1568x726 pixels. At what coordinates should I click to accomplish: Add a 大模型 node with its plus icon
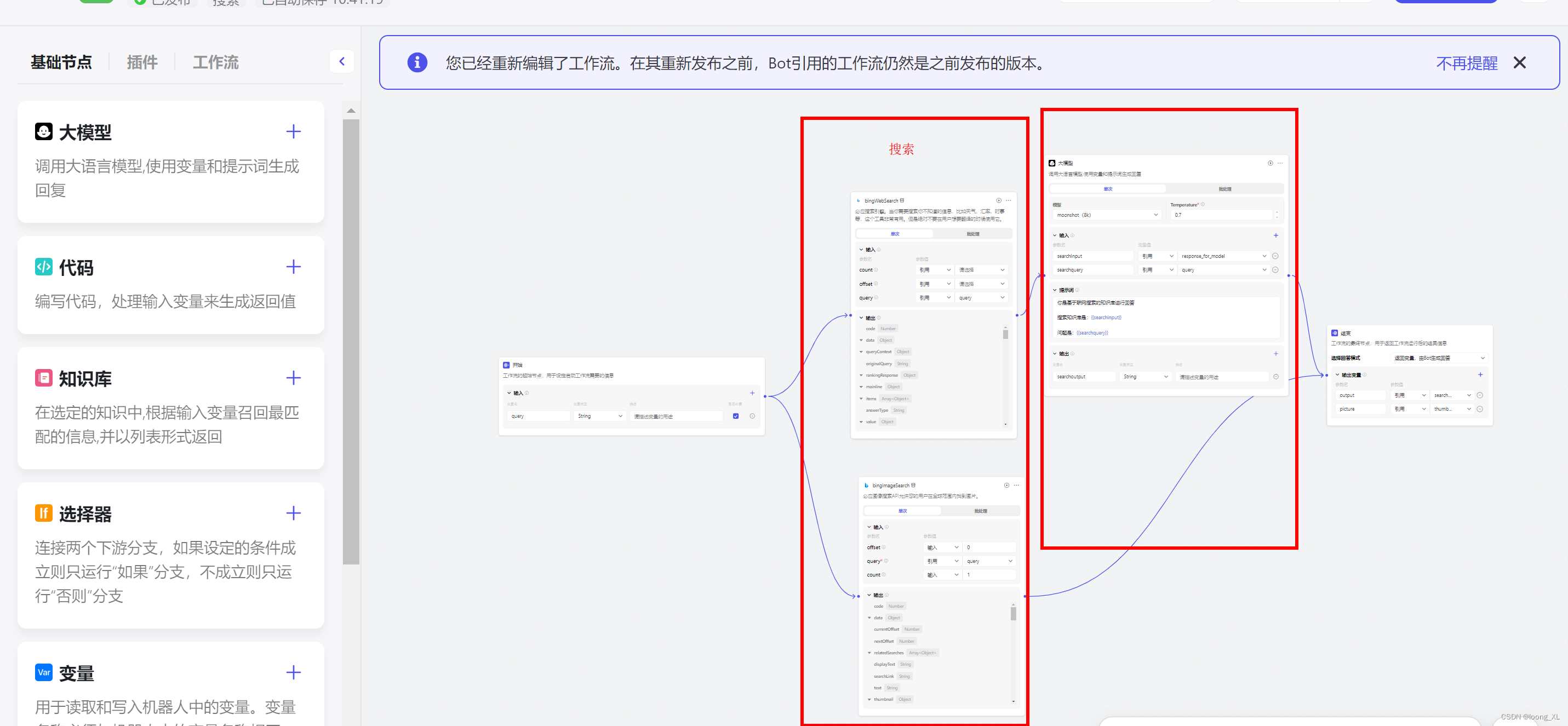click(x=294, y=132)
